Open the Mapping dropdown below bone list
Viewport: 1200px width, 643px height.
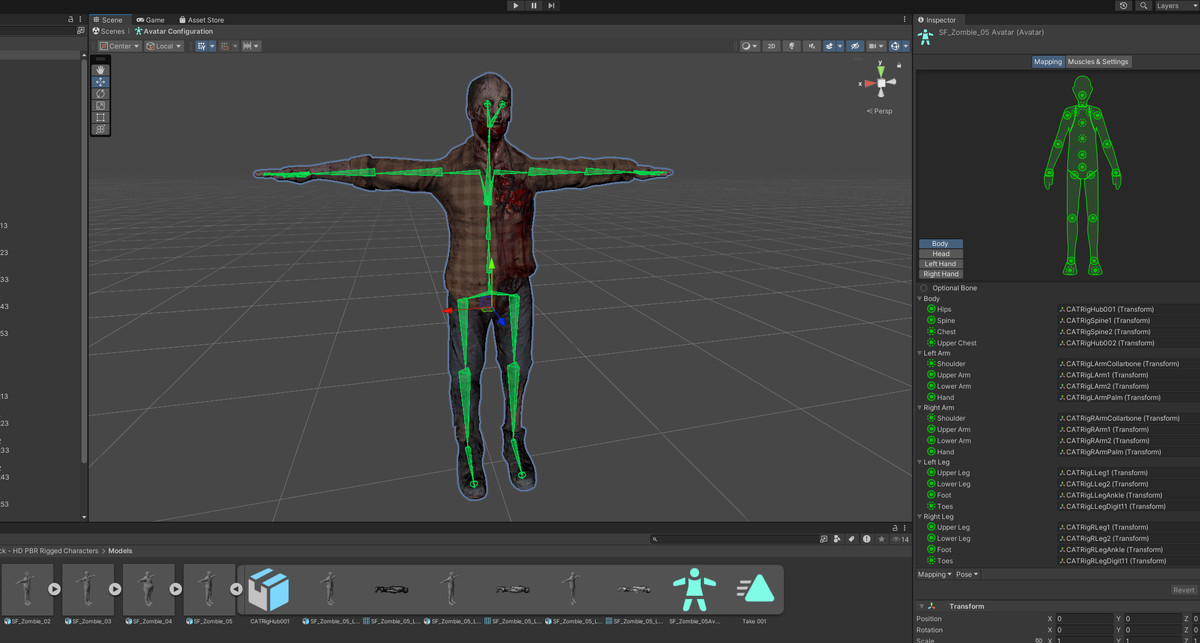(x=935, y=574)
